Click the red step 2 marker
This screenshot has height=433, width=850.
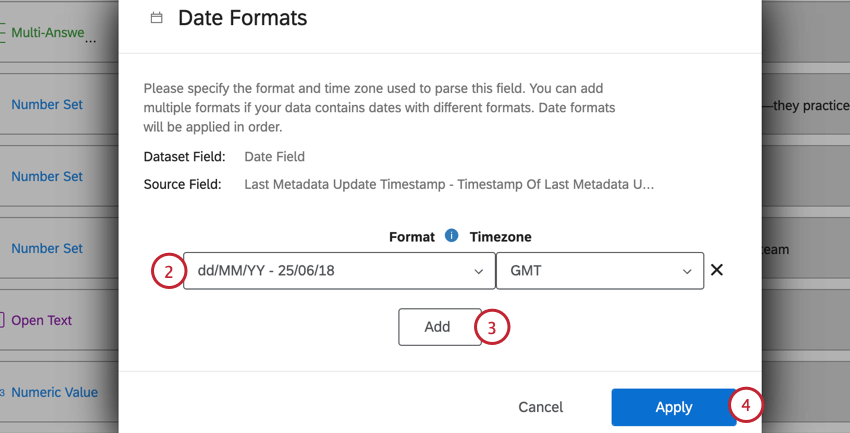pyautogui.click(x=169, y=271)
